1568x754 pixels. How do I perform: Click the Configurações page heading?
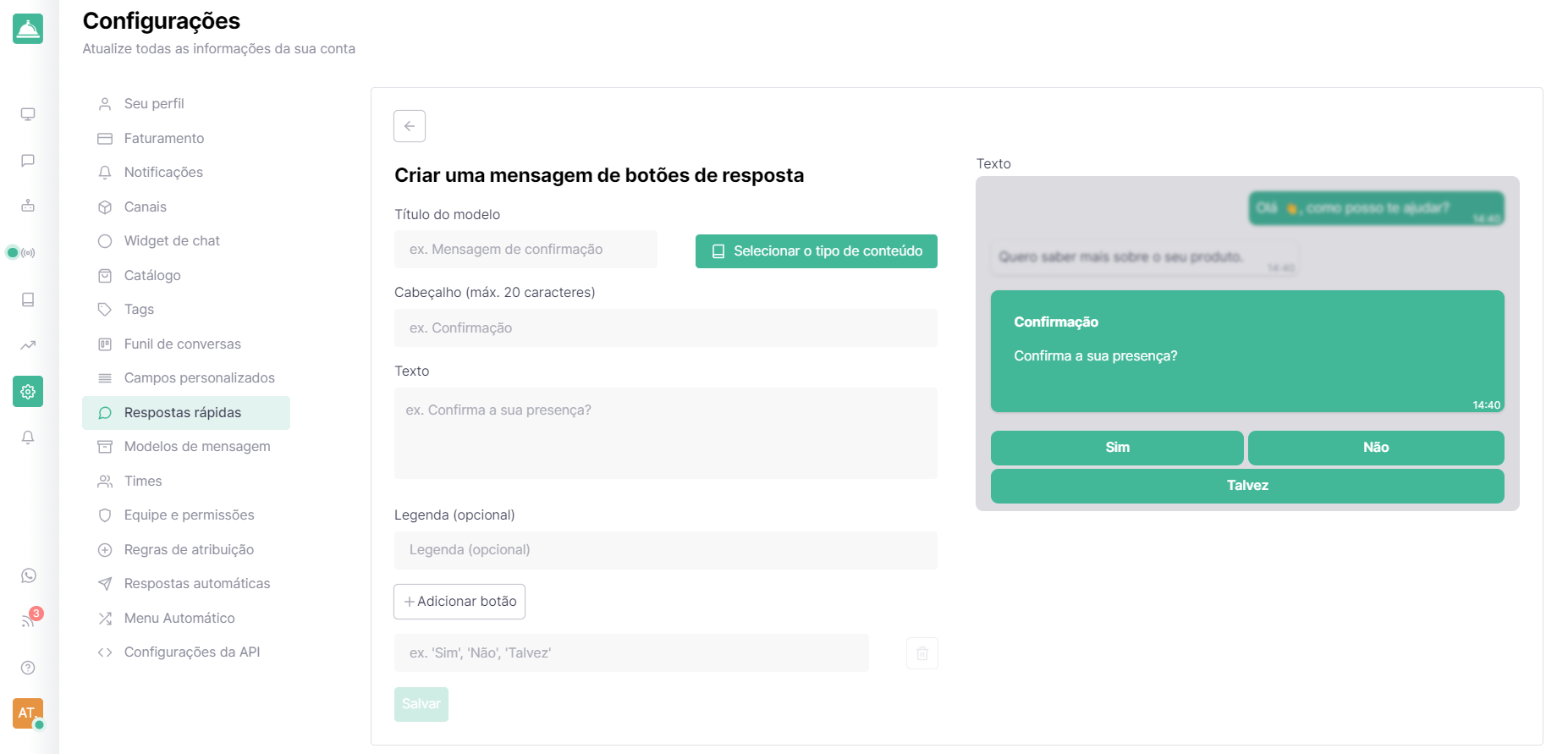tap(162, 20)
